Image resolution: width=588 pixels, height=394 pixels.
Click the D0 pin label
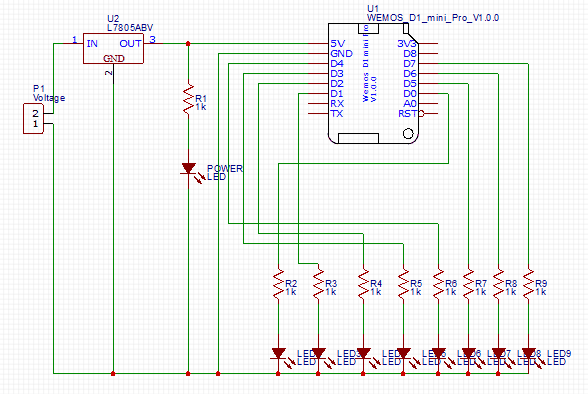(410, 94)
